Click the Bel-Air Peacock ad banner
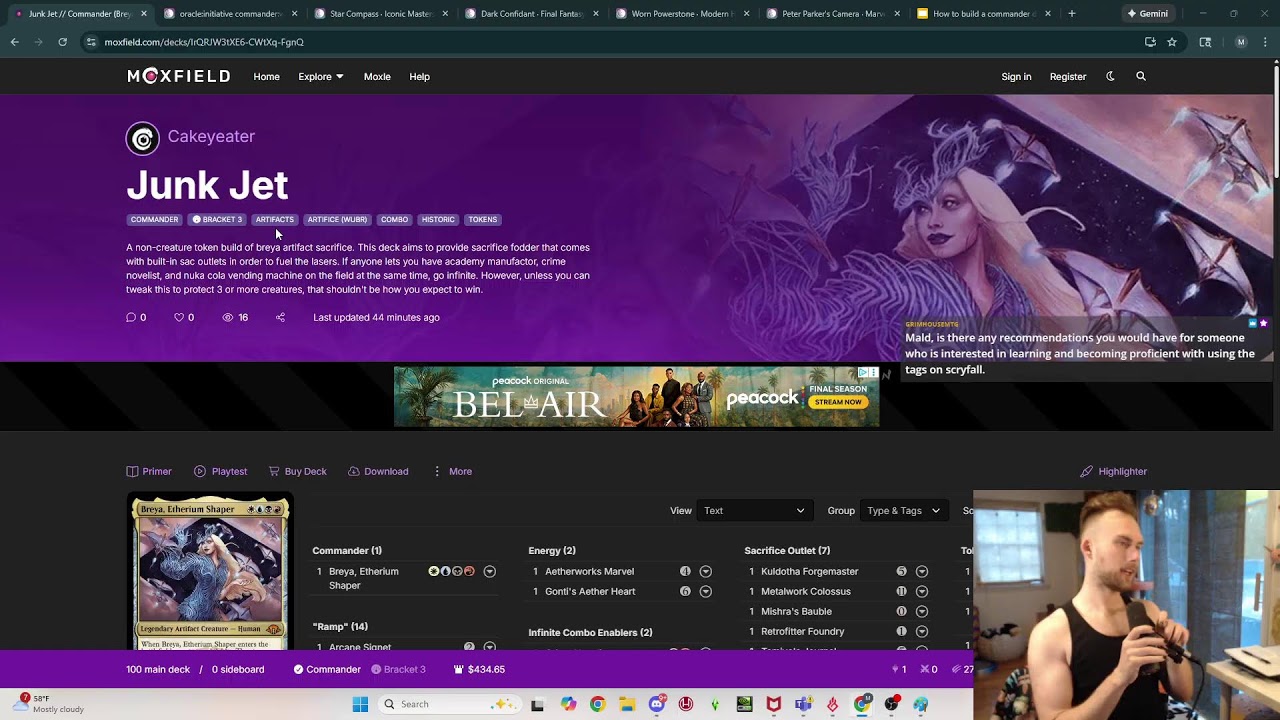Screen dimensions: 1280x720 pos(636,396)
